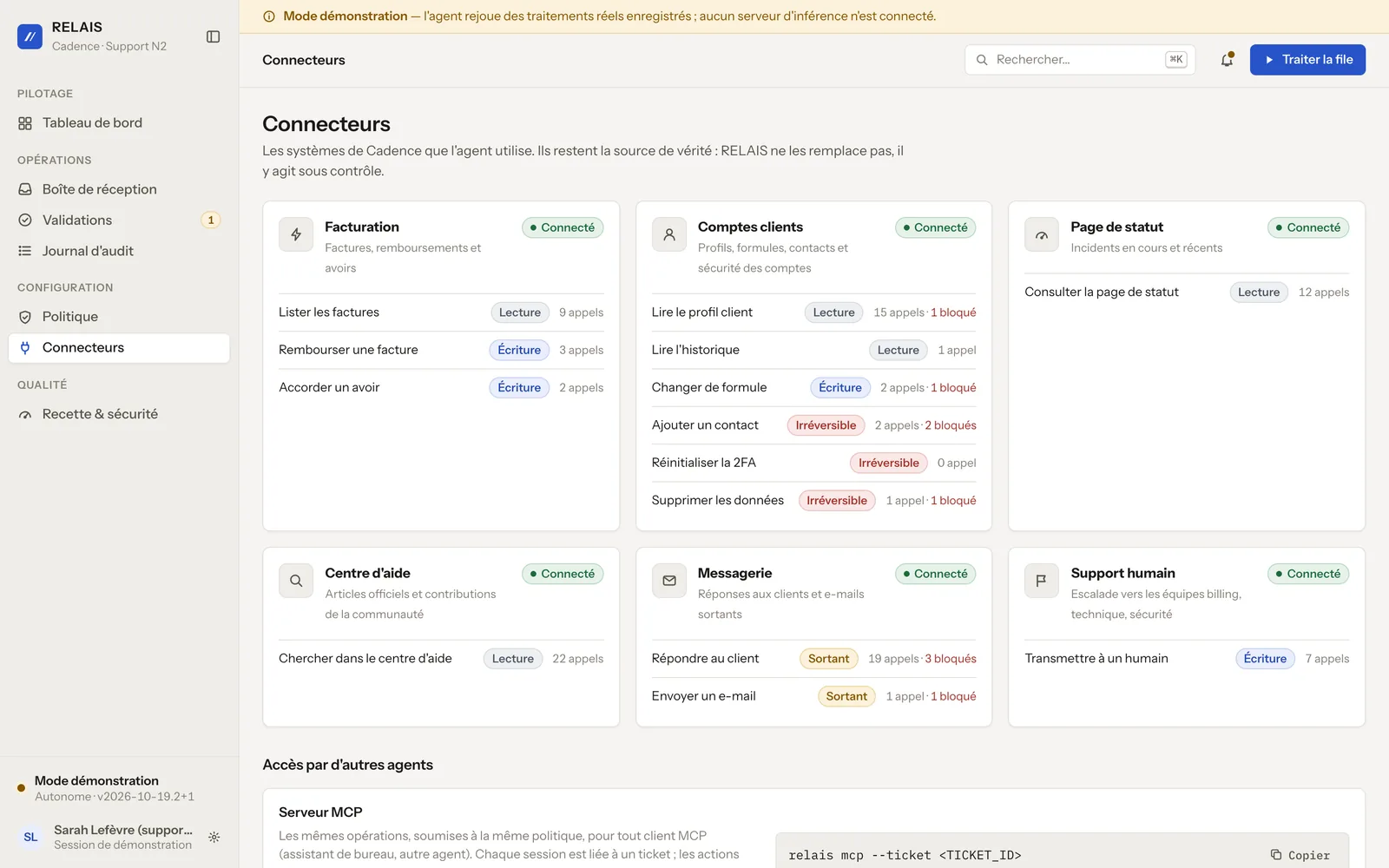Click the Messagerie Connecté status badge
Viewport: 1389px width, 868px height.
click(x=936, y=574)
